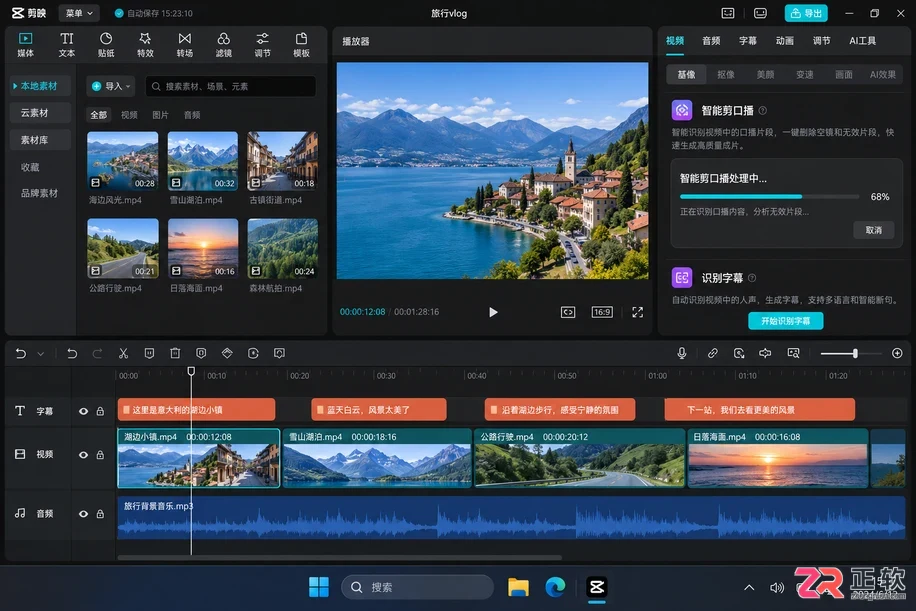916x611 pixels.
Task: Hide the 视频 video track
Action: [84, 455]
